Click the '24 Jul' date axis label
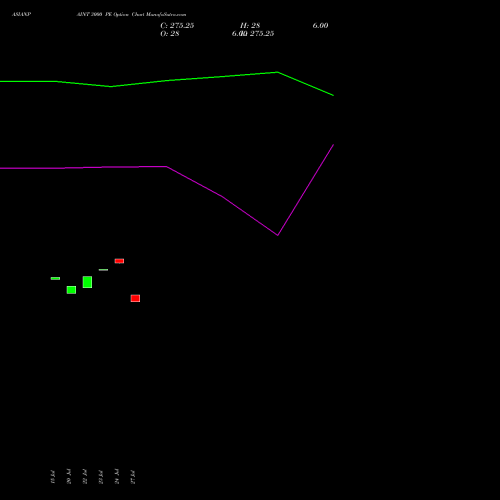This screenshot has width=500, height=500. [117, 477]
